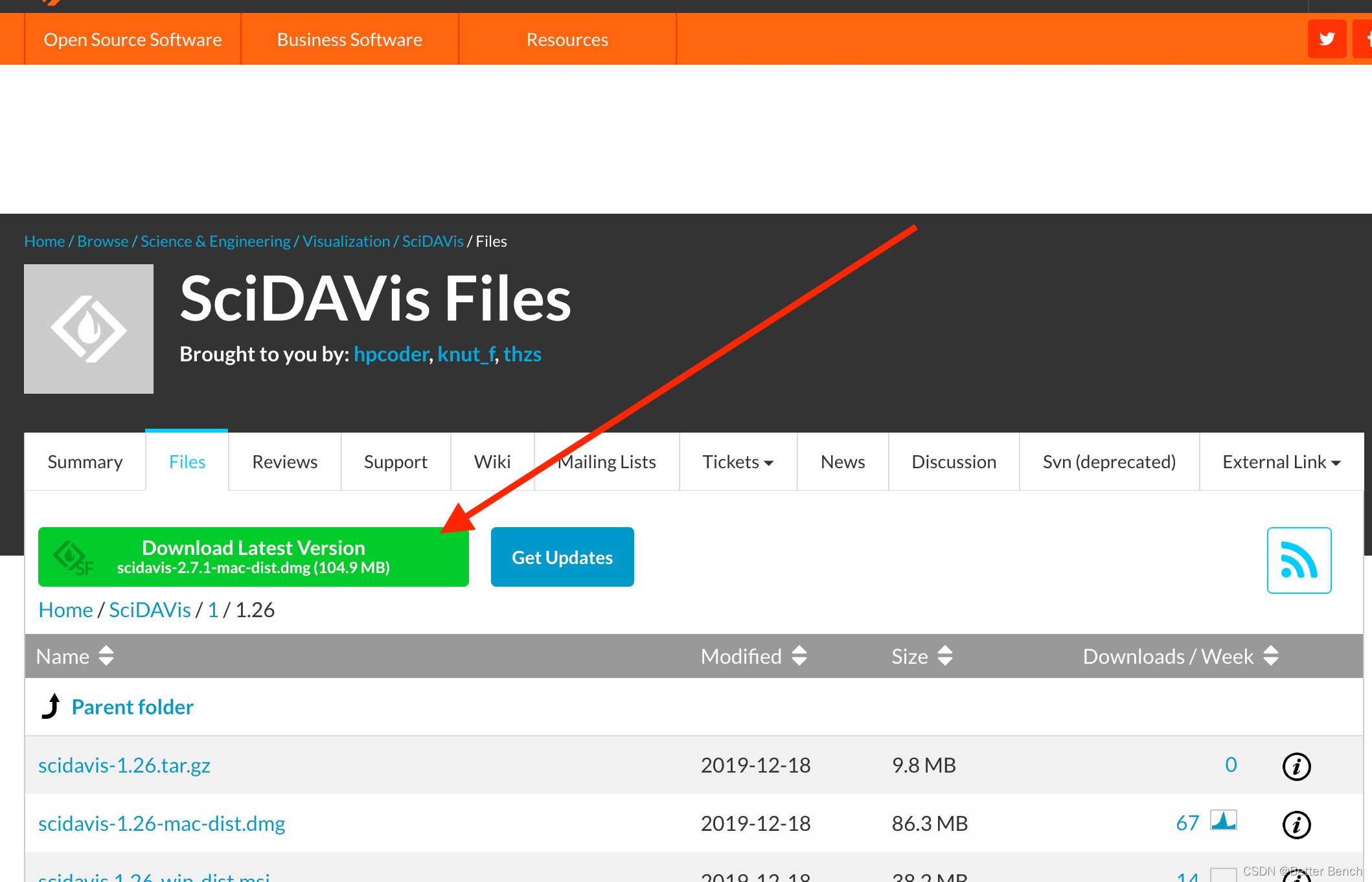The height and width of the screenshot is (882, 1372).
Task: Sort files by Modified column arrows
Action: pos(799,656)
